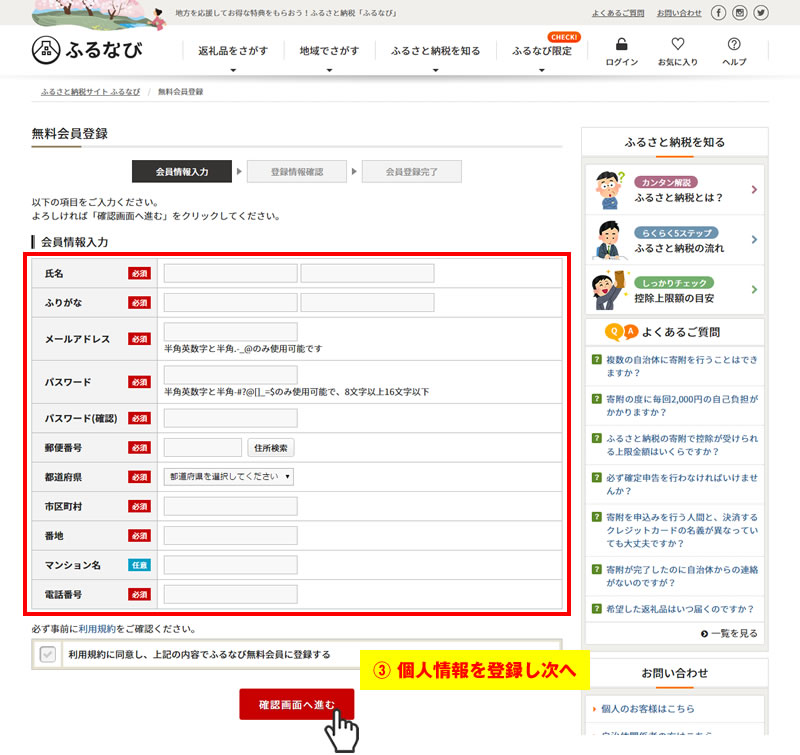Click the arrow next to 控除上限額の目安
The height and width of the screenshot is (755, 800).
click(754, 290)
